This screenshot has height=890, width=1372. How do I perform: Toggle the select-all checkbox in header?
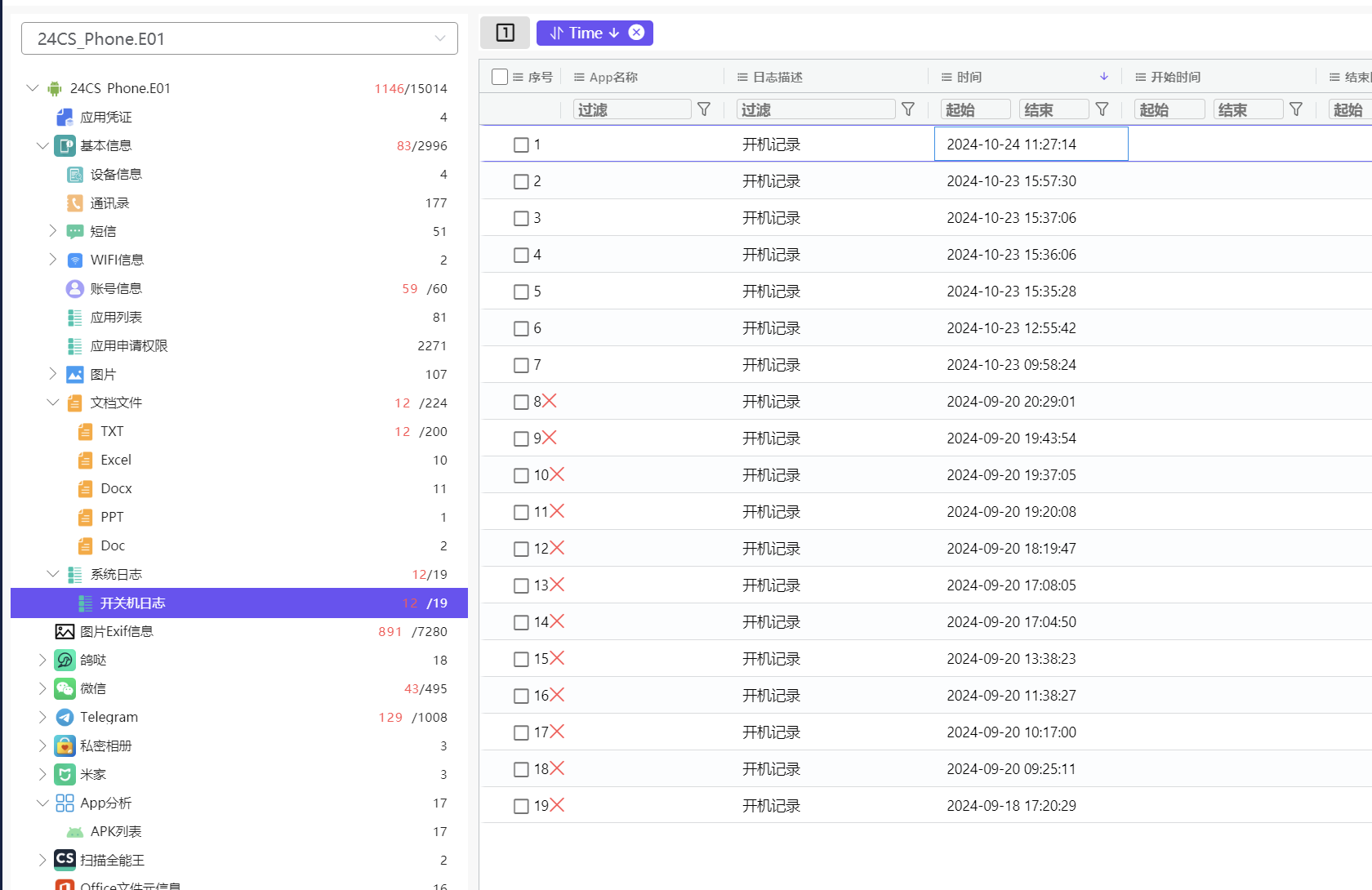[500, 77]
